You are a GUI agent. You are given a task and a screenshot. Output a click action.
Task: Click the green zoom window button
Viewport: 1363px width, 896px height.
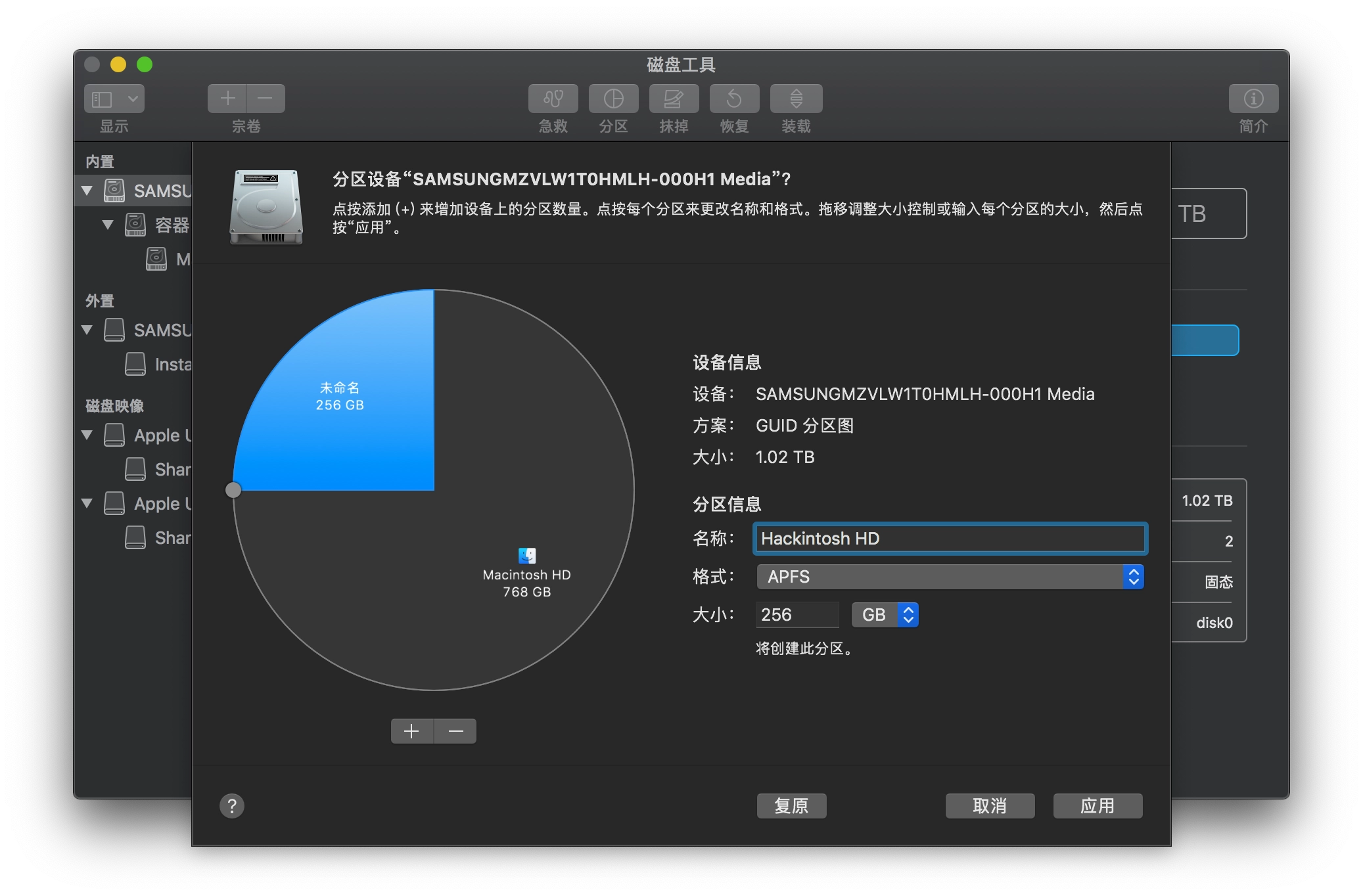pyautogui.click(x=145, y=64)
